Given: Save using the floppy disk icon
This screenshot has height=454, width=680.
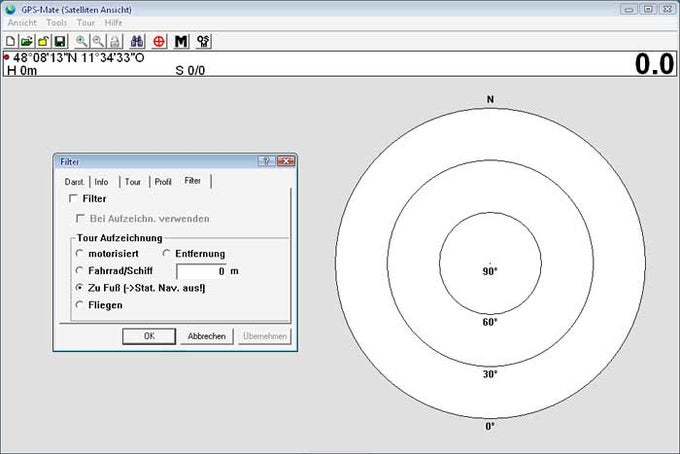Looking at the screenshot, I should coord(60,42).
